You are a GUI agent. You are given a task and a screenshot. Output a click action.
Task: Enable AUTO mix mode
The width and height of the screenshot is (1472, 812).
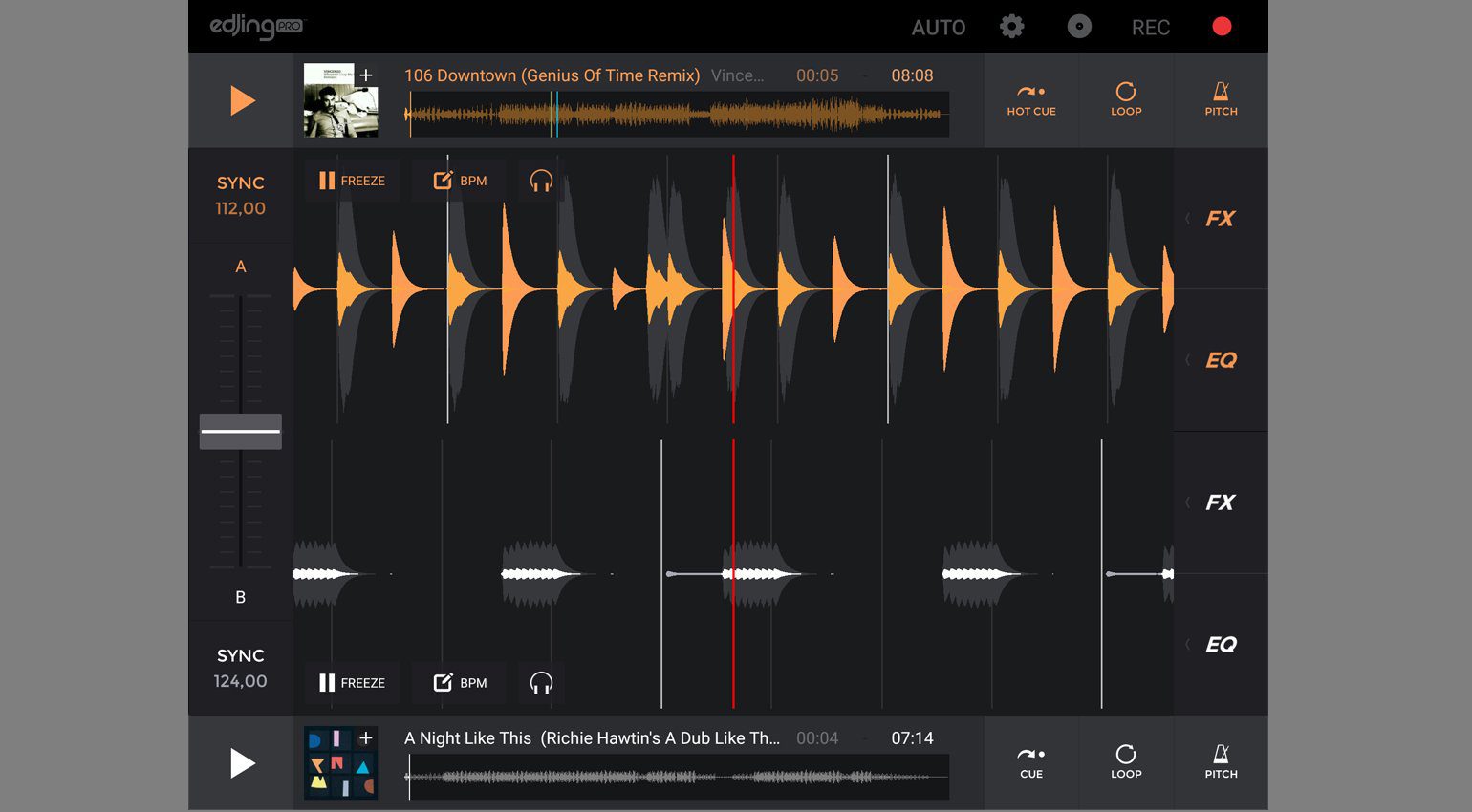pos(939,28)
